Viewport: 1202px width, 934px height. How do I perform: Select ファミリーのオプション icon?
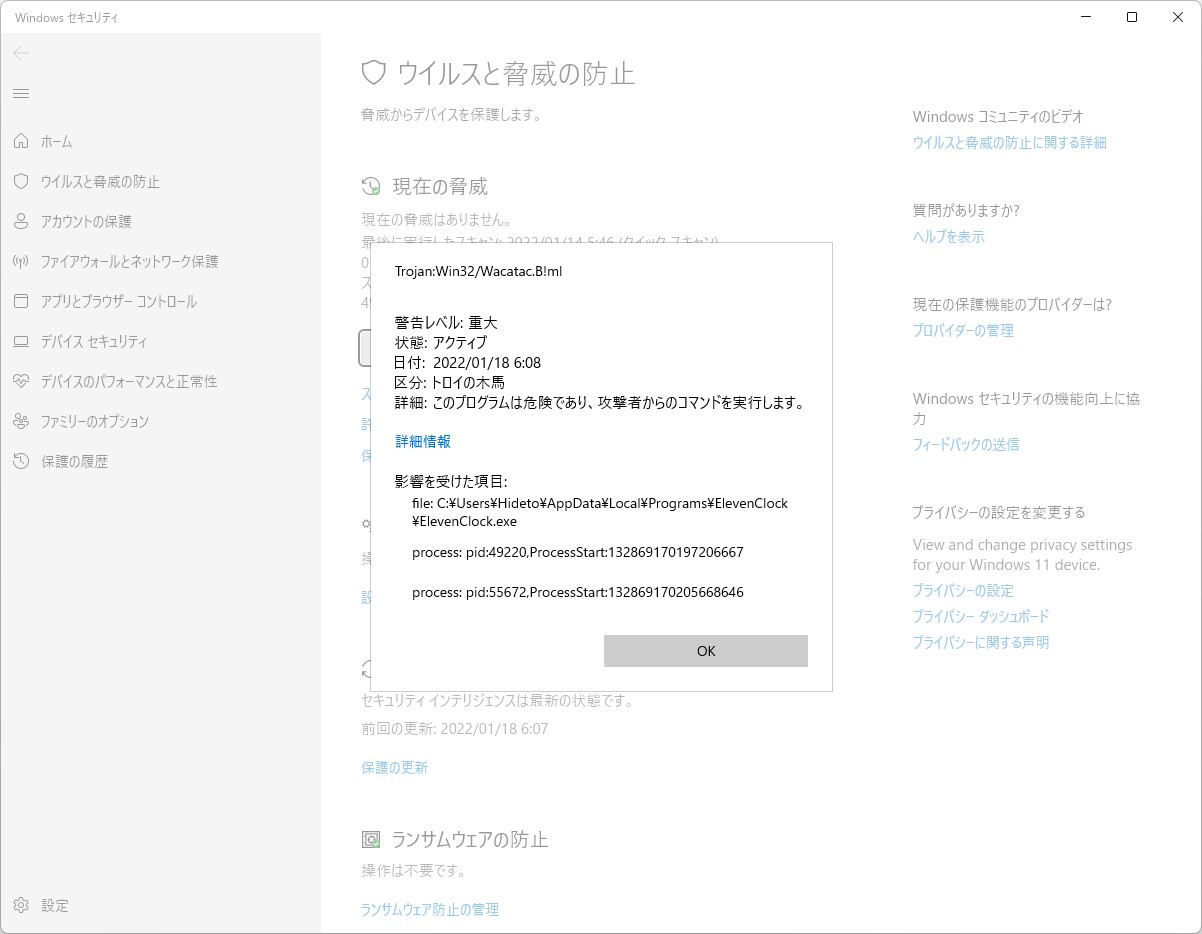pos(22,421)
